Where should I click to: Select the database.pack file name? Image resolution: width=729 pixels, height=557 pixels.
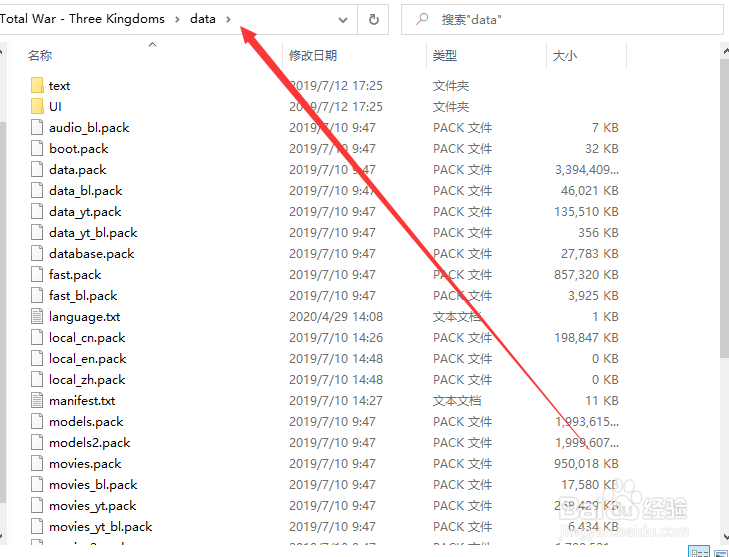[92, 253]
